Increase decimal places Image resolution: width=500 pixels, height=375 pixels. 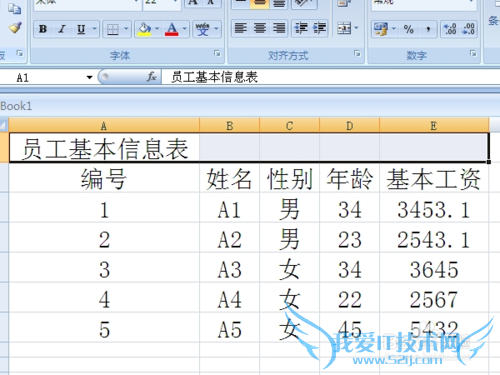click(x=450, y=29)
